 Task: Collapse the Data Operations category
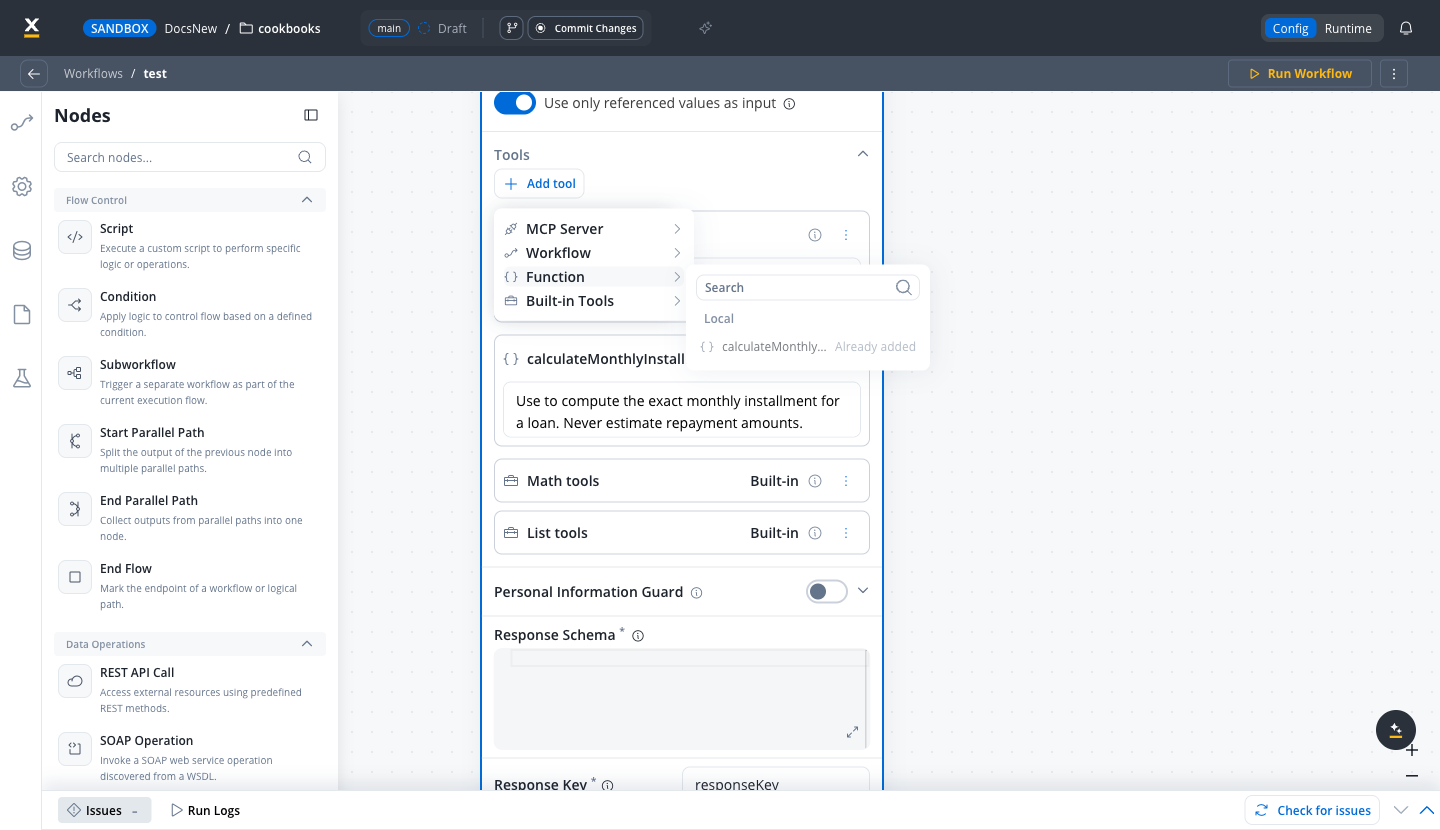pos(307,644)
